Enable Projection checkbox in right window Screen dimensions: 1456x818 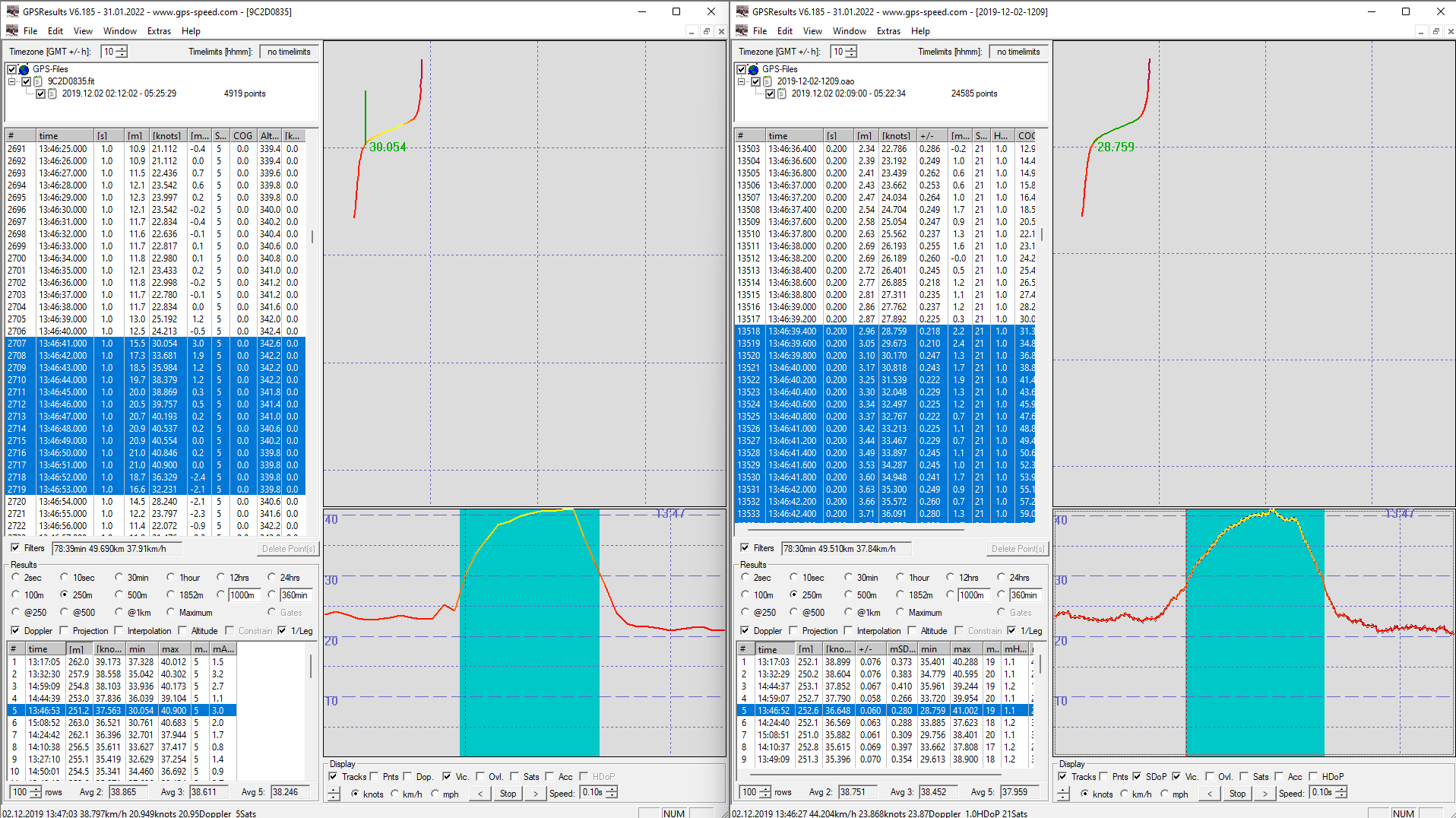click(x=793, y=630)
